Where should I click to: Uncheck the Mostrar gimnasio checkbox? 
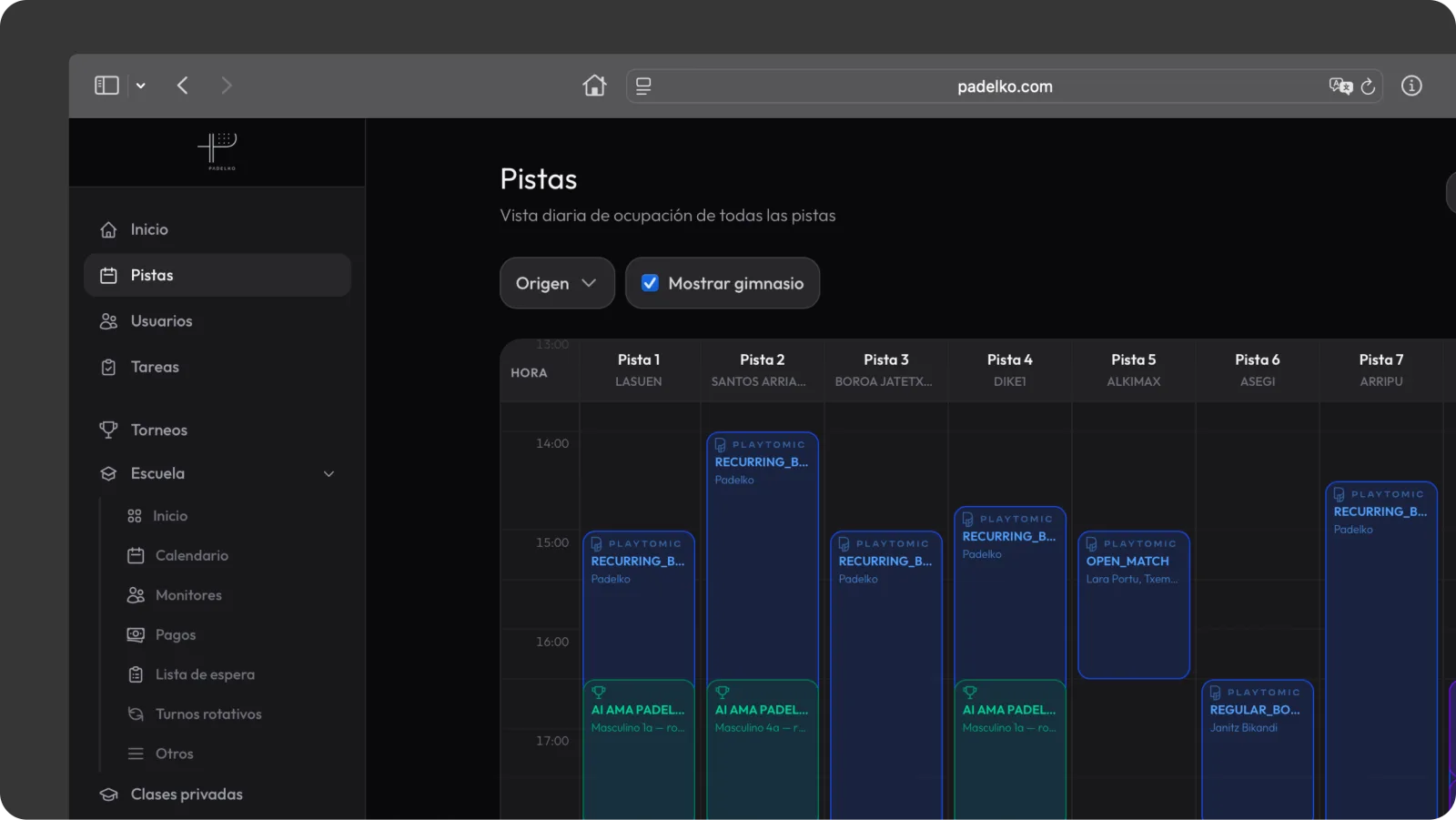point(650,283)
